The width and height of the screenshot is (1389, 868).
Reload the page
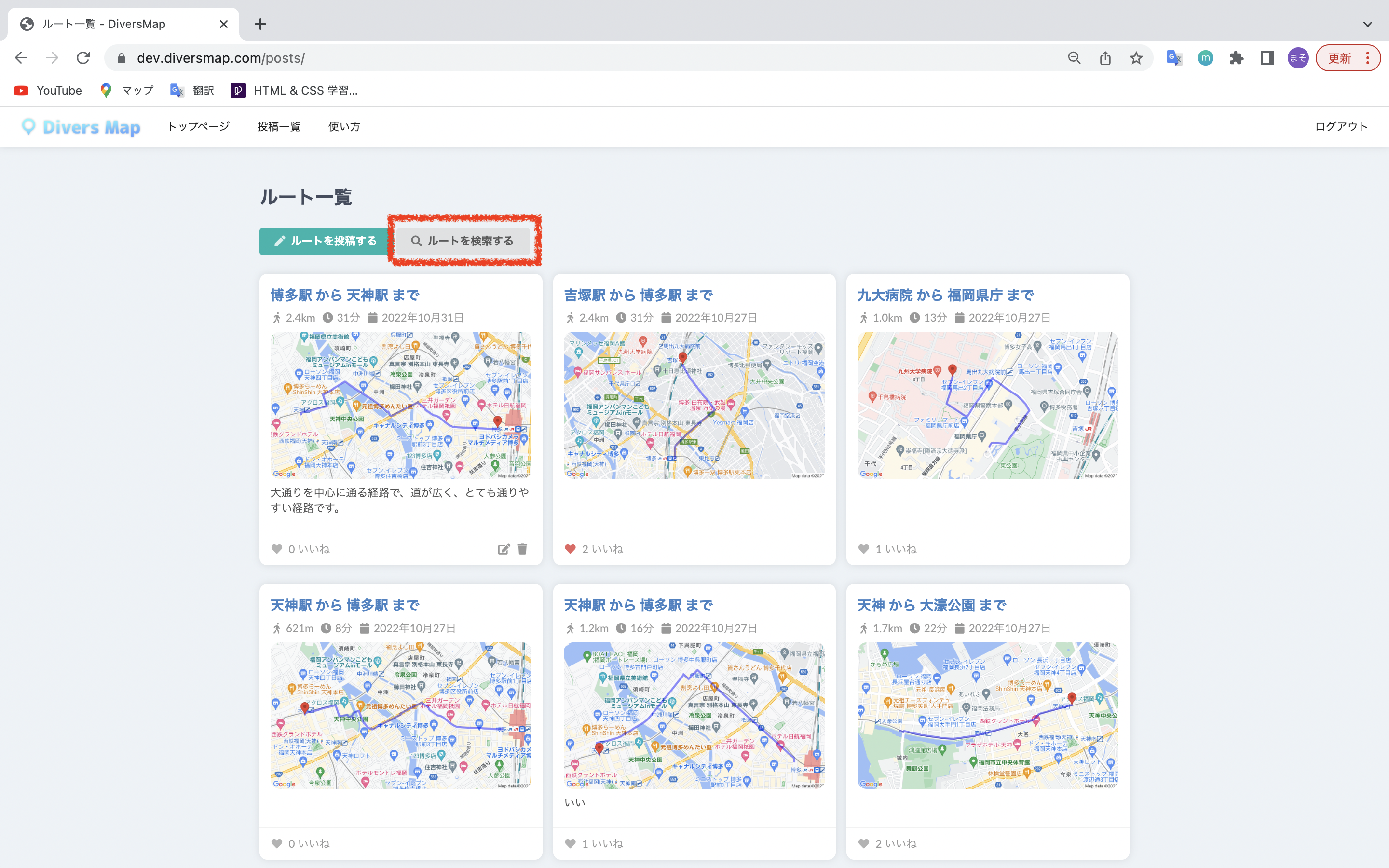[83, 58]
